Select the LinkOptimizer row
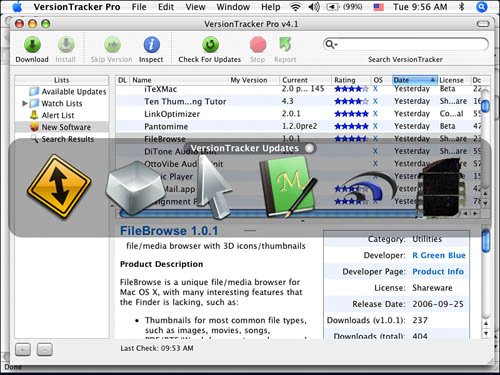Screen dimensions: 500x375 pyautogui.click(x=299, y=114)
